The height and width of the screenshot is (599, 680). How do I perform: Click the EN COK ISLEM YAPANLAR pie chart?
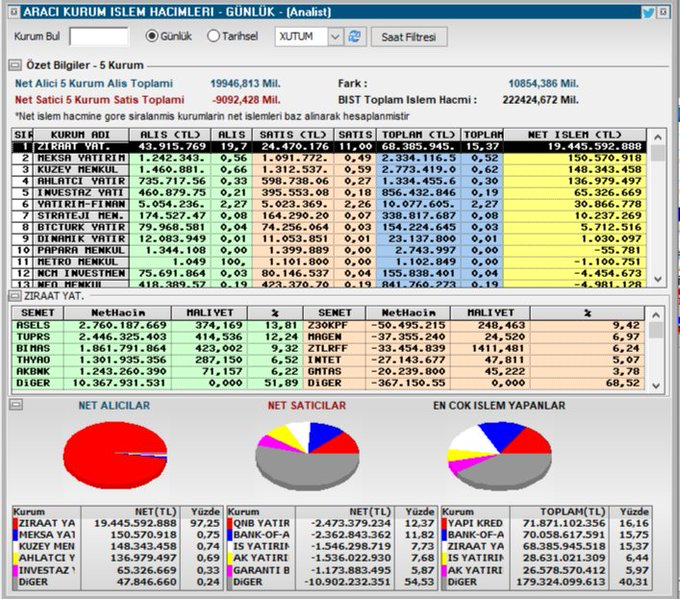[x=500, y=456]
